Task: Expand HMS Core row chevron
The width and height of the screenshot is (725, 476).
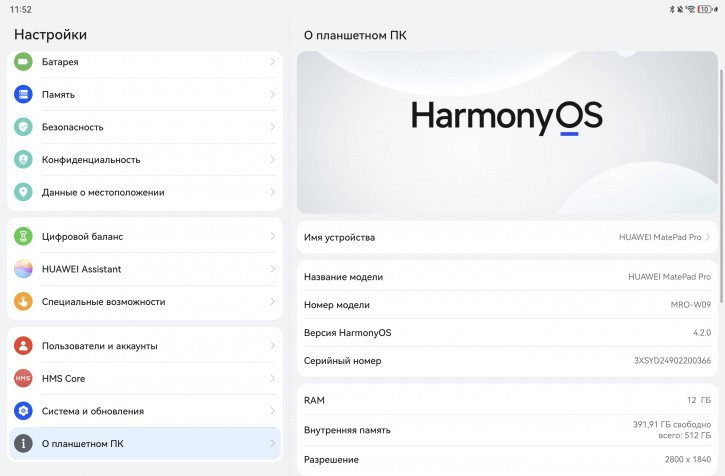Action: click(x=272, y=378)
